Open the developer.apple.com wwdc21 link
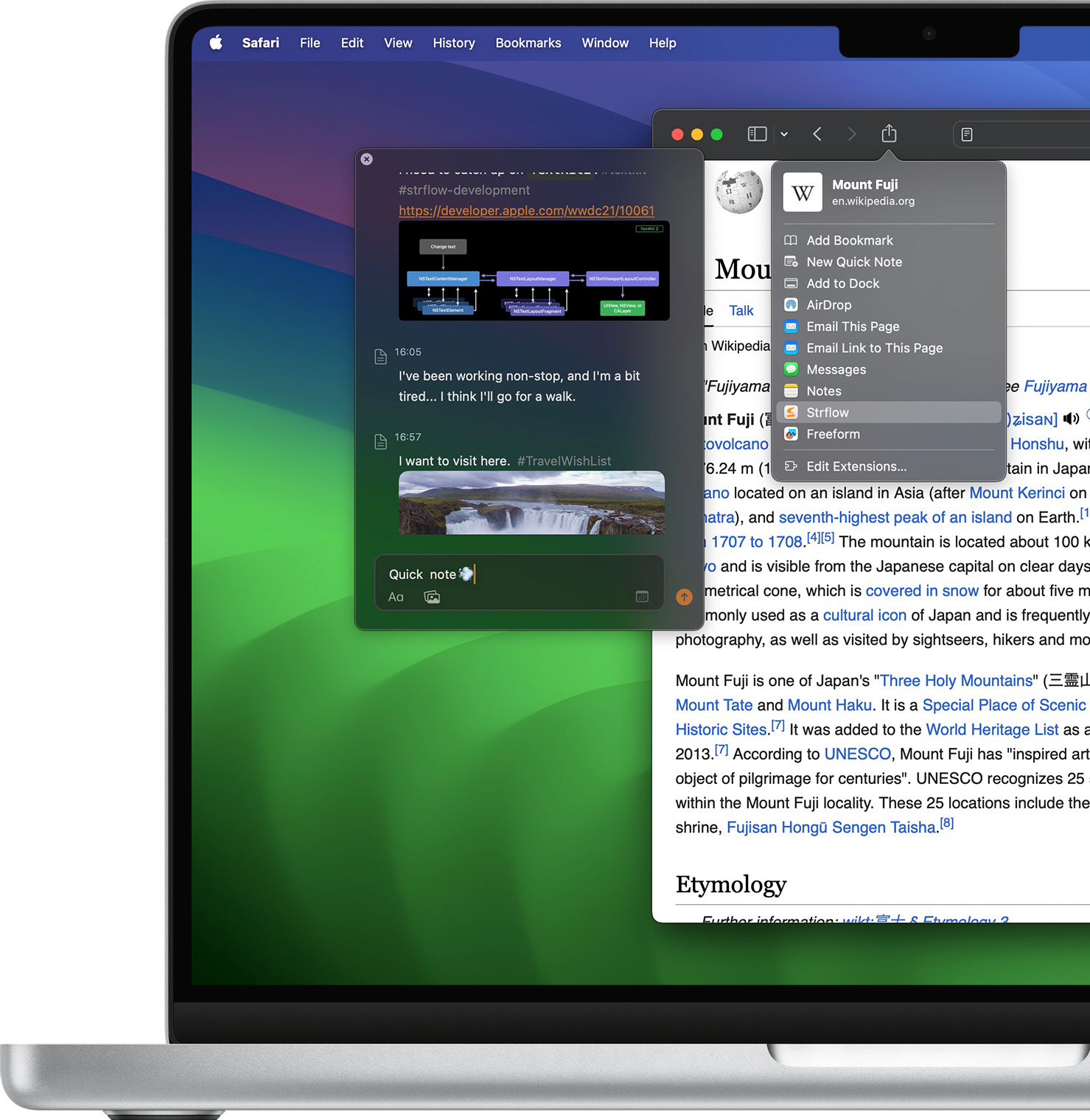 click(x=526, y=211)
